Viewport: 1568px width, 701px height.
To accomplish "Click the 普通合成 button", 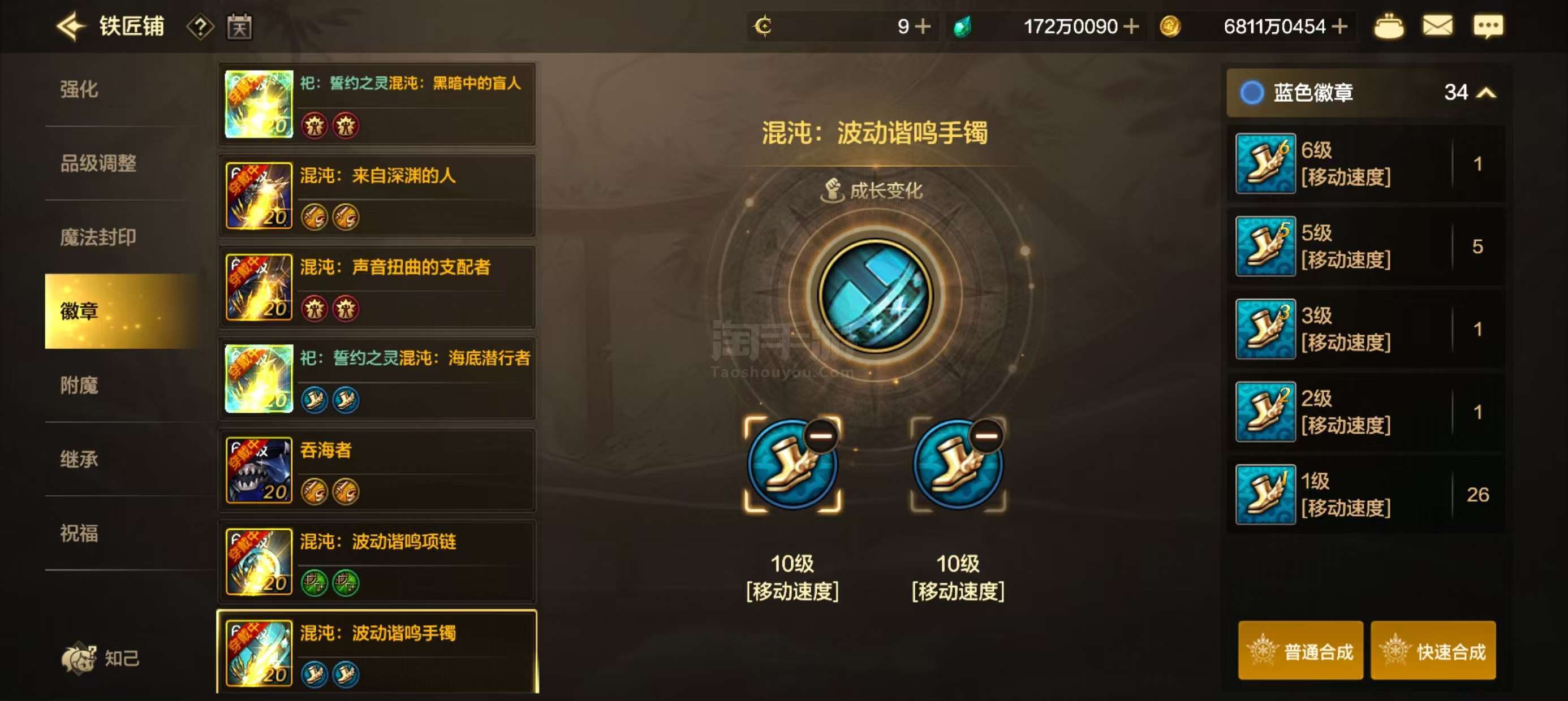I will (x=1300, y=651).
